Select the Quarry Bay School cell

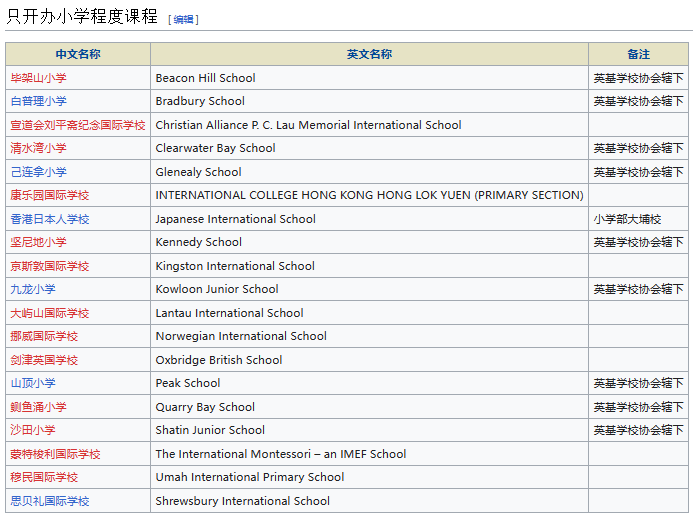coord(369,407)
